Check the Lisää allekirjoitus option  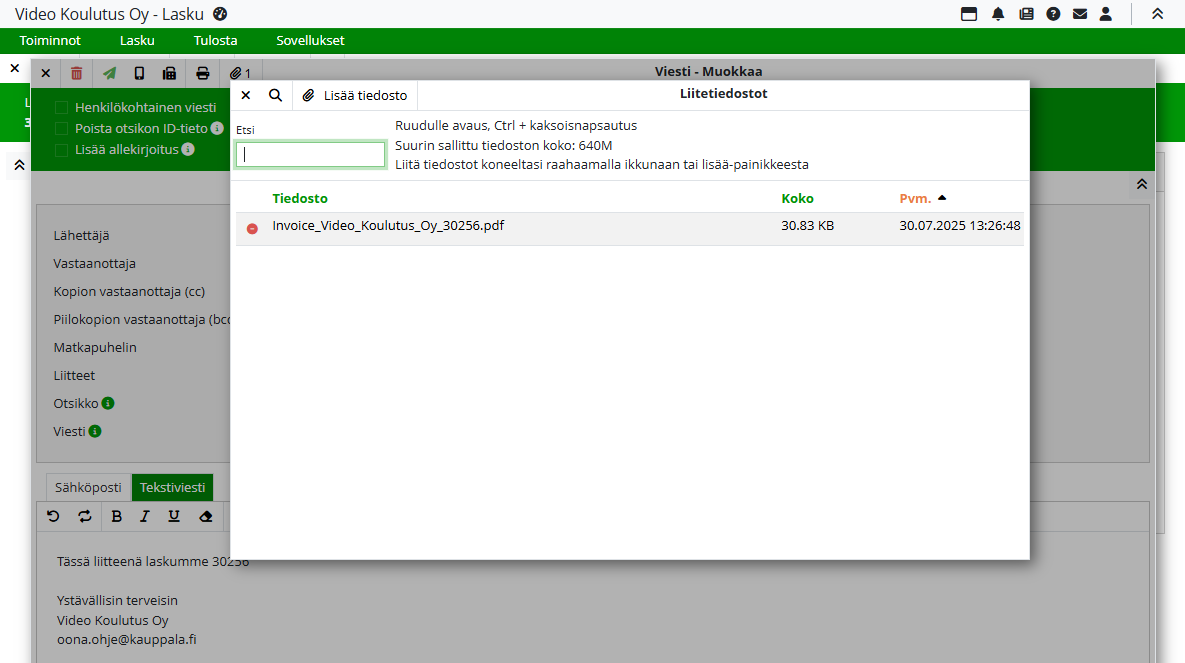coord(62,150)
